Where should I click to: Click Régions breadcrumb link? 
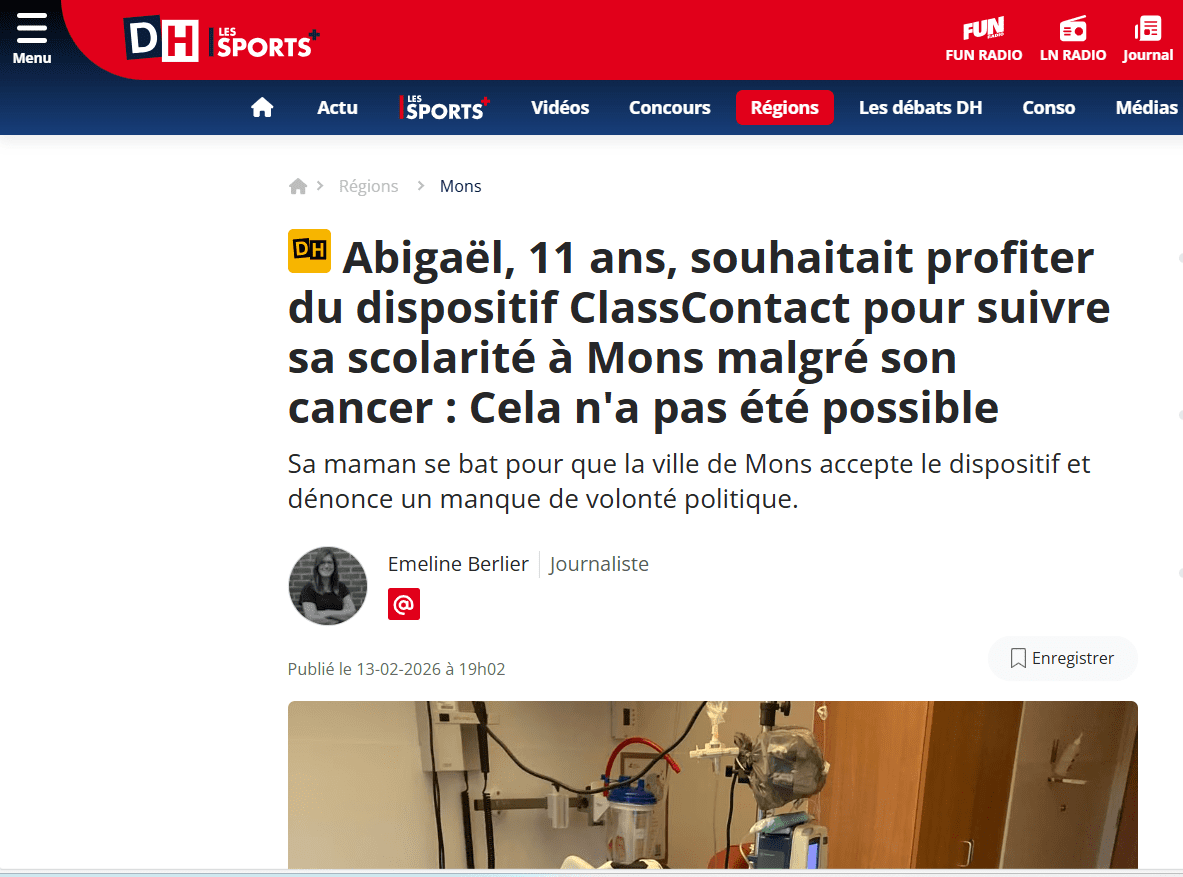click(x=368, y=186)
